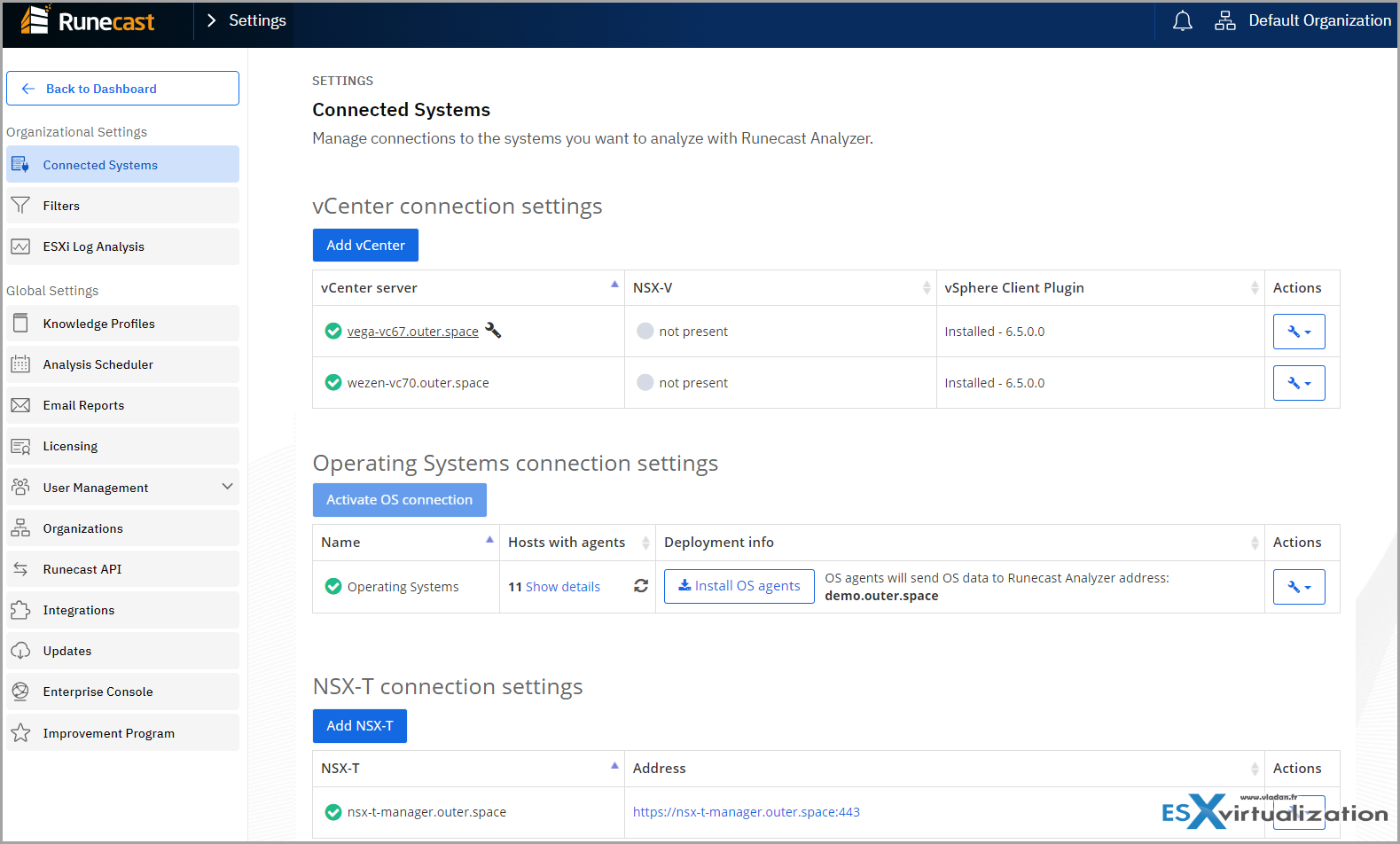
Task: Expand the User Management section
Action: [122, 488]
